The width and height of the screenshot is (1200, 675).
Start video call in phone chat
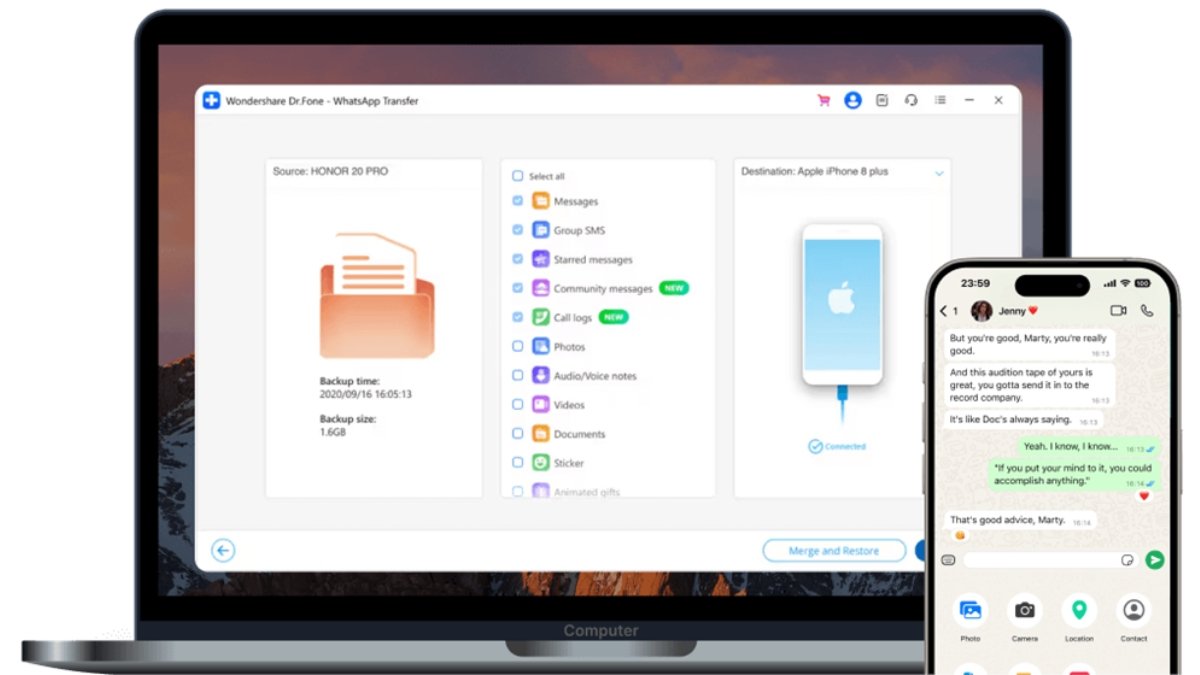(x=1118, y=311)
